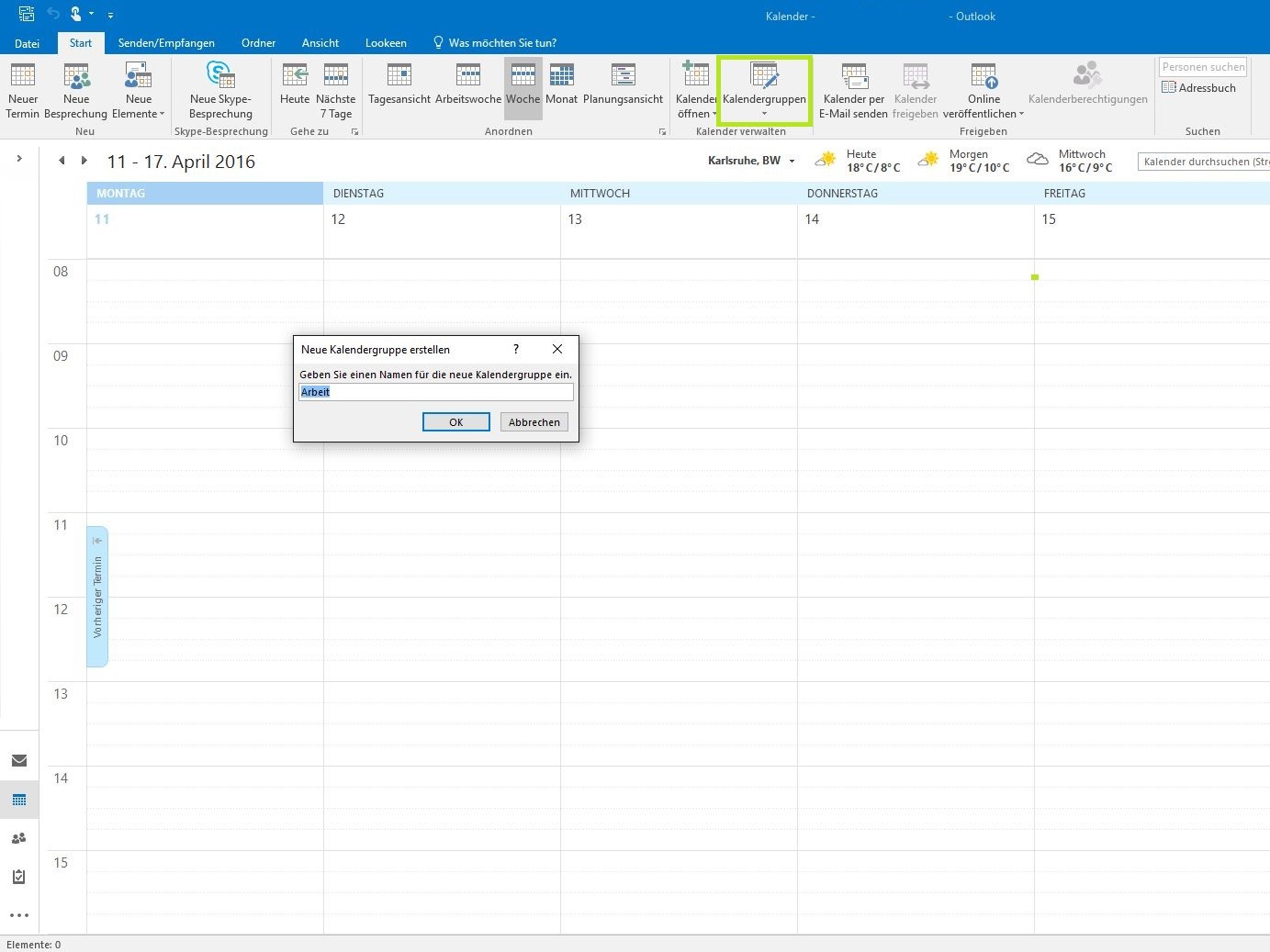Open Online veröffentlichen dropdown
This screenshot has width=1270, height=952.
pos(983,91)
